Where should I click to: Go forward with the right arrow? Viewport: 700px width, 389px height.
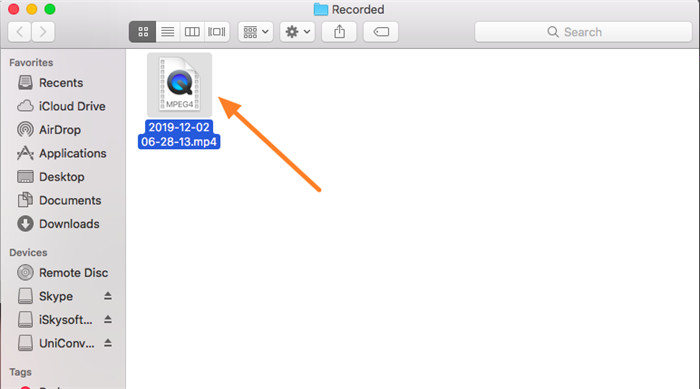click(x=43, y=32)
